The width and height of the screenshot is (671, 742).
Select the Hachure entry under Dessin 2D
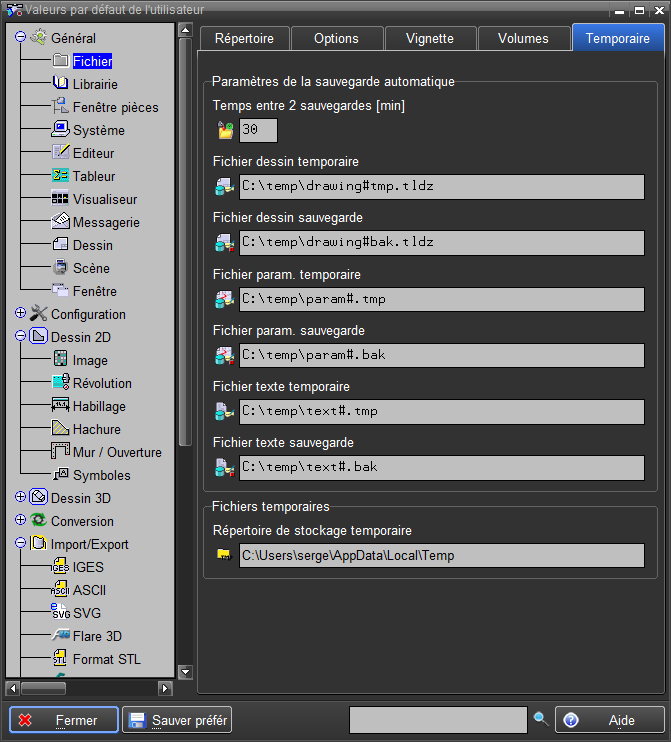[96, 429]
